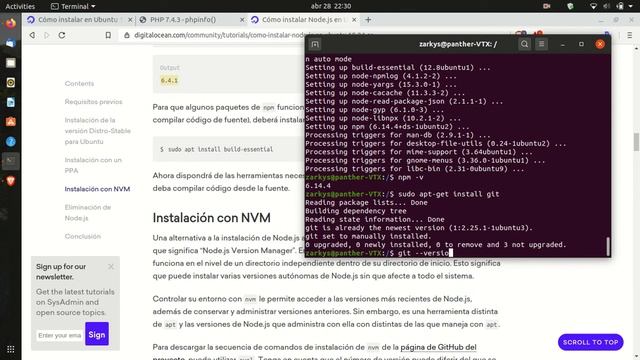
Task: Click the shield tray icon
Action: click(x=571, y=6)
